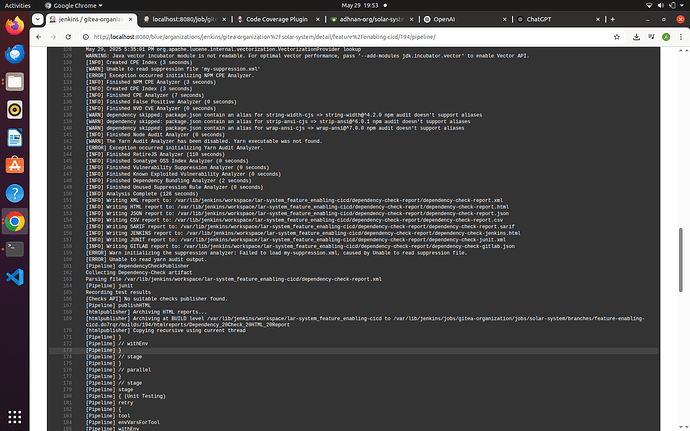The height and width of the screenshot is (431, 690).
Task: Open Chrome media control icon
Action: tap(651, 37)
